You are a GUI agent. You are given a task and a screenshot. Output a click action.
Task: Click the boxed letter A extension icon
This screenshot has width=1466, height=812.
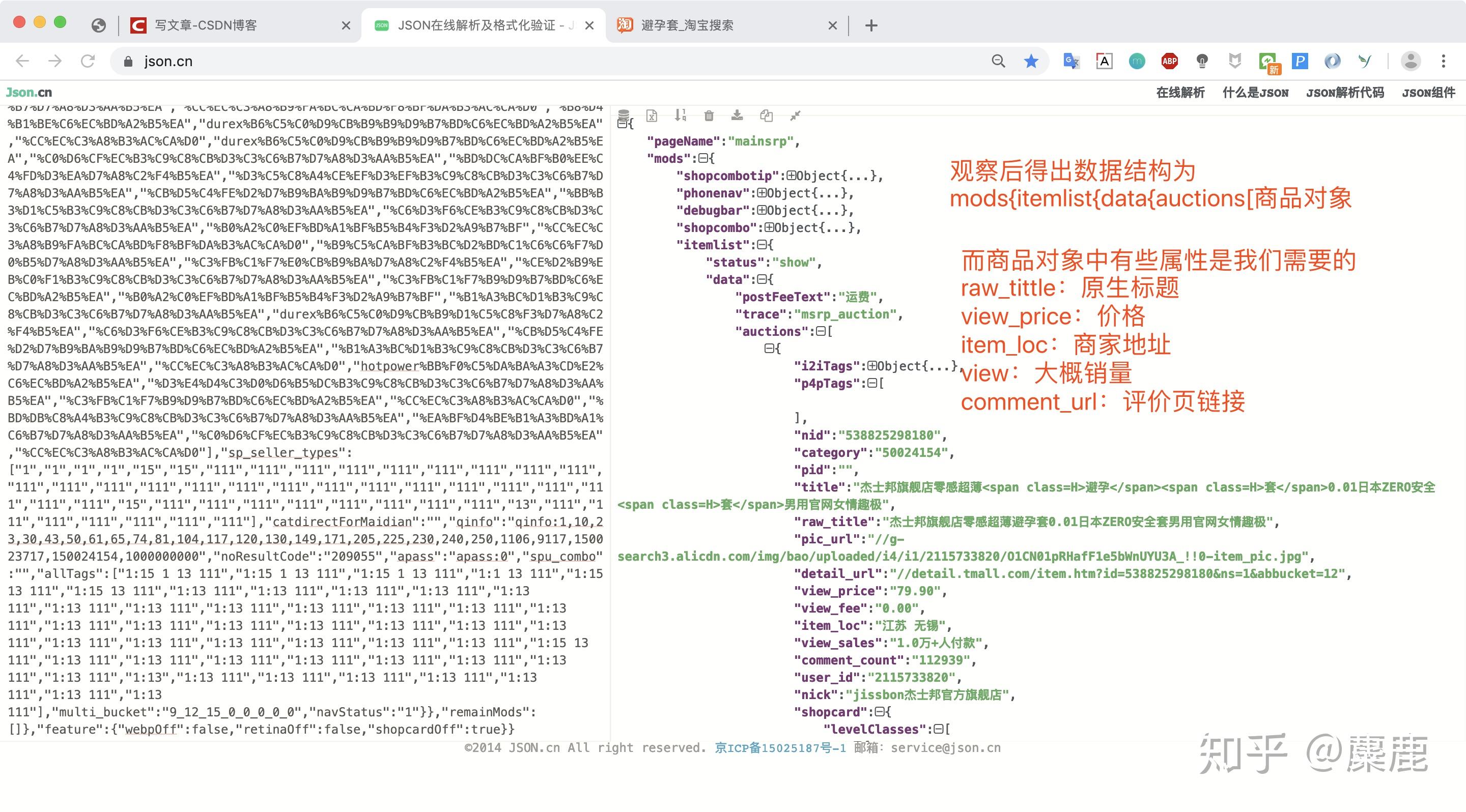(x=1104, y=61)
